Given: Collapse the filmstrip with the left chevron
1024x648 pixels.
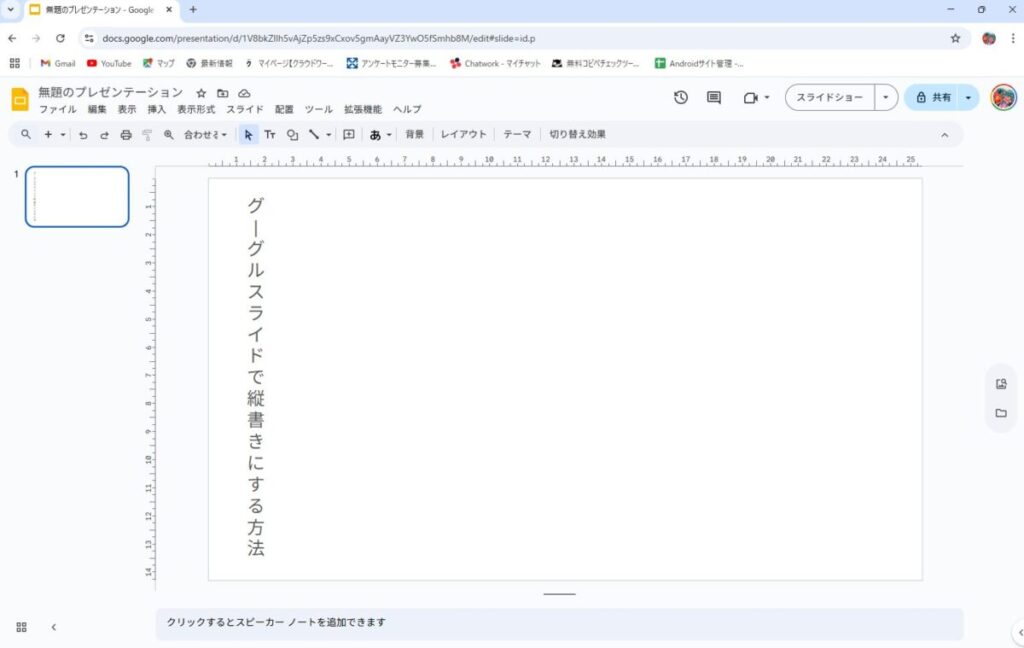Looking at the screenshot, I should coord(54,627).
